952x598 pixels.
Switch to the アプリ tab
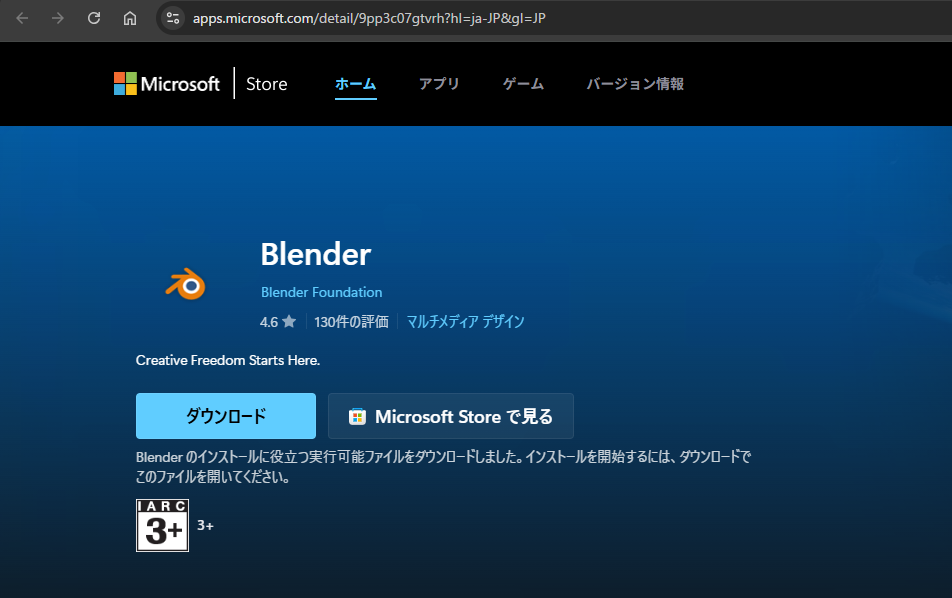tap(439, 84)
